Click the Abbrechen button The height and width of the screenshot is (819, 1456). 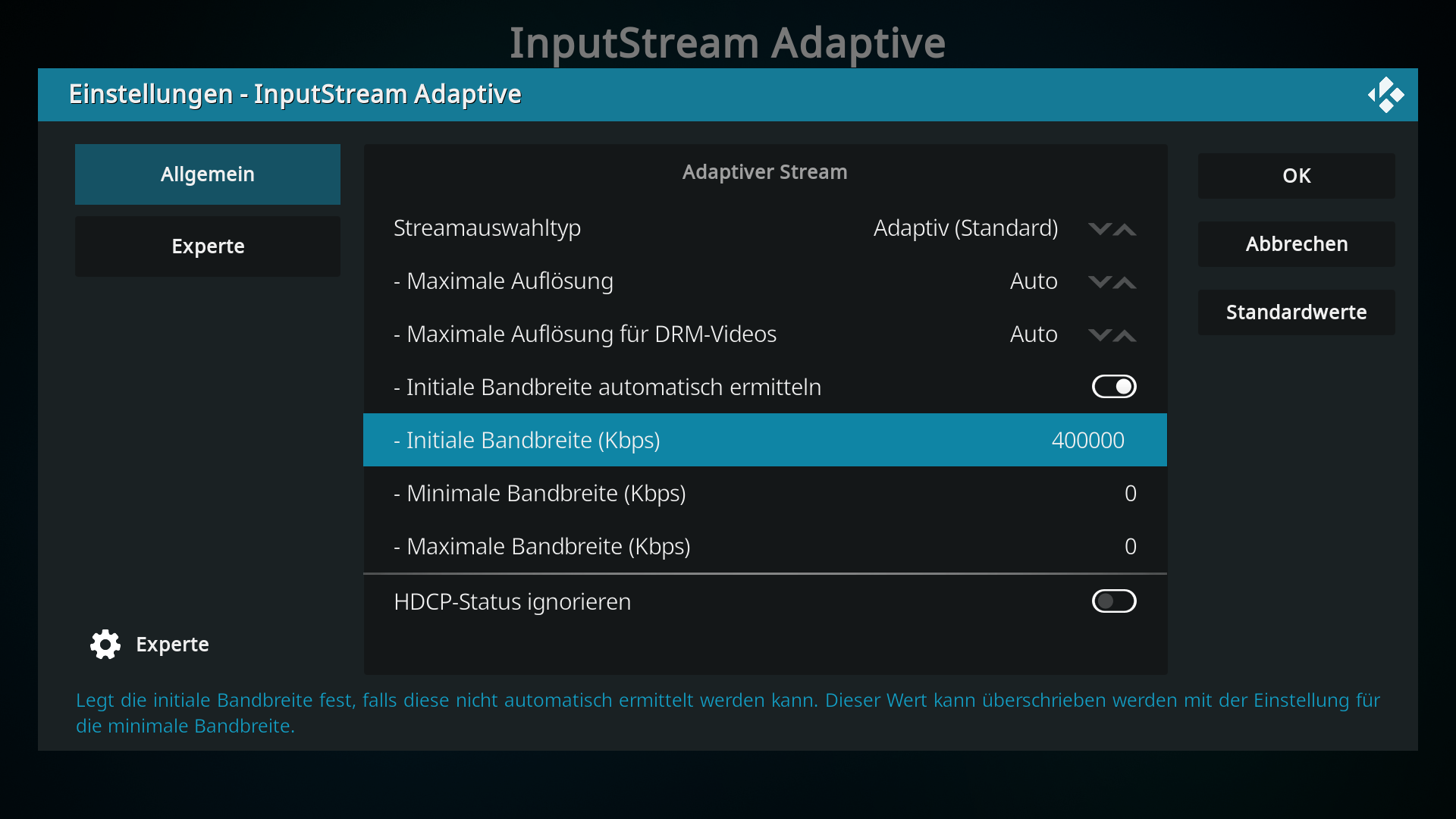pyautogui.click(x=1297, y=244)
